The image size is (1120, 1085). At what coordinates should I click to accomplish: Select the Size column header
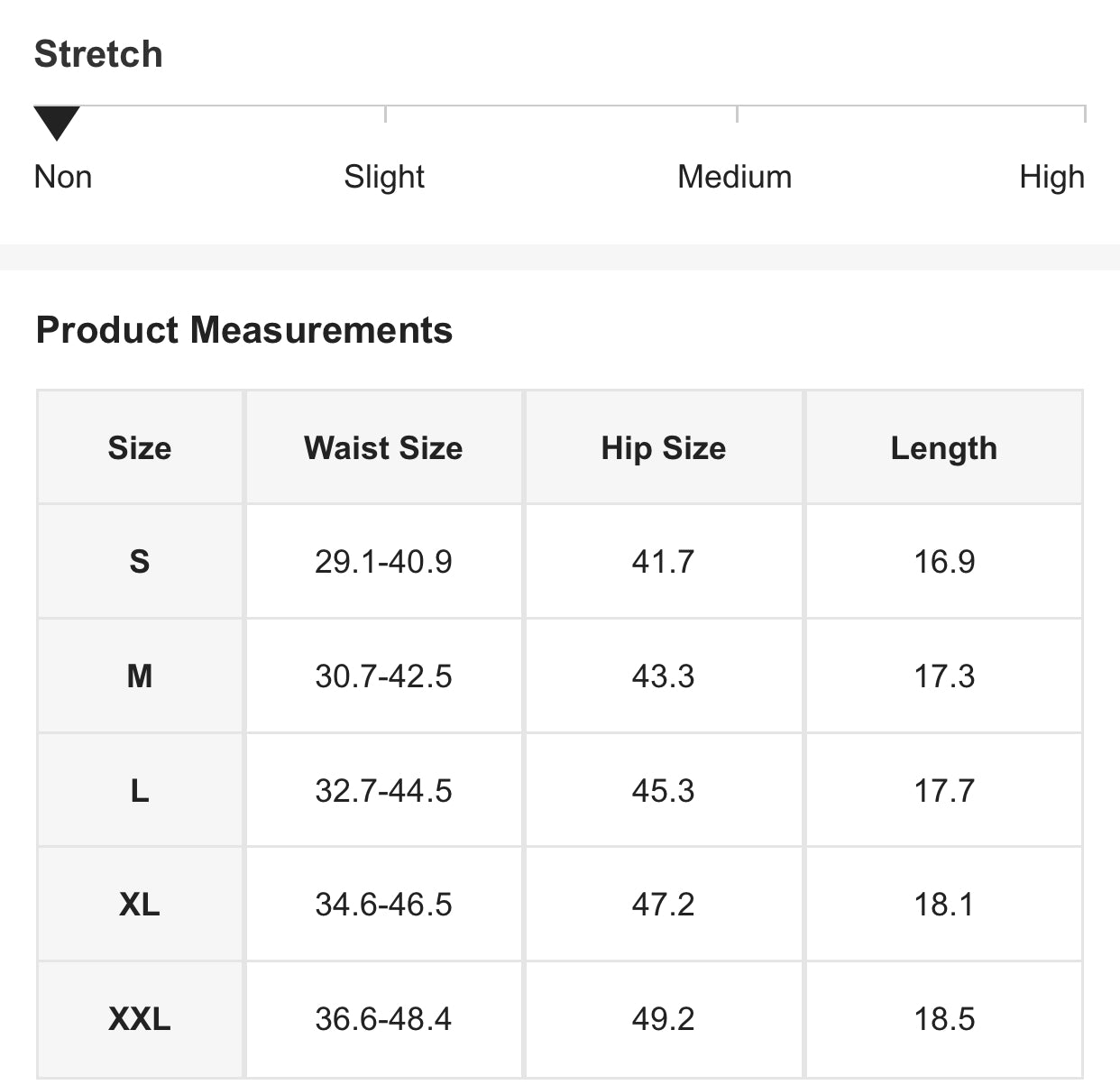pos(140,448)
